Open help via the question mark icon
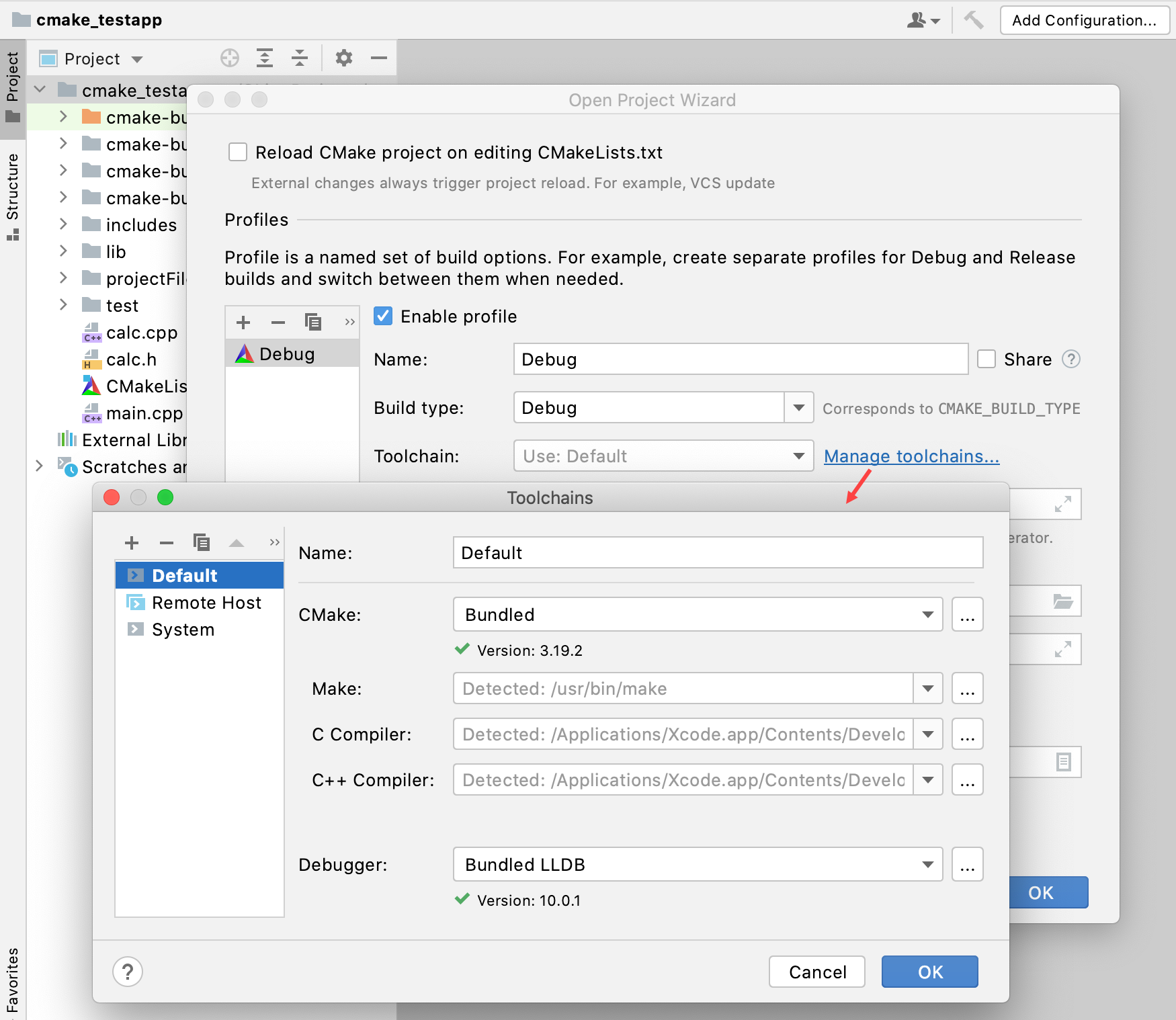Image resolution: width=1176 pixels, height=1020 pixels. [128, 972]
